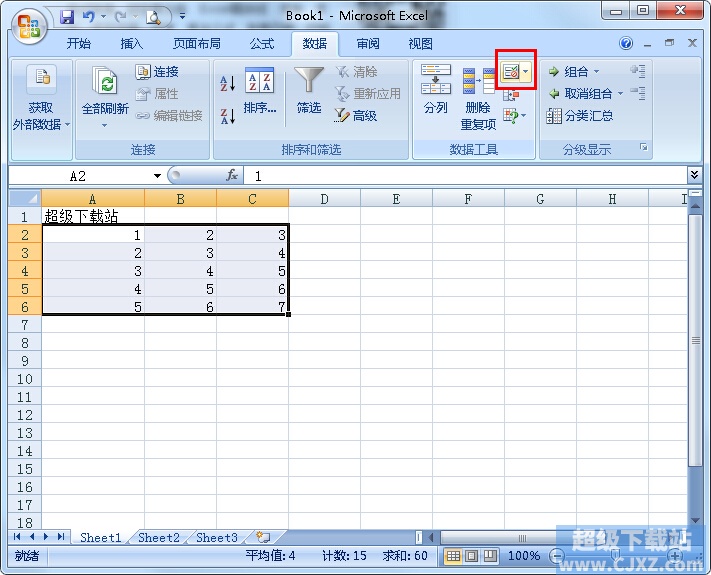Switch to Page Layout view in status bar
The image size is (711, 575).
[472, 556]
